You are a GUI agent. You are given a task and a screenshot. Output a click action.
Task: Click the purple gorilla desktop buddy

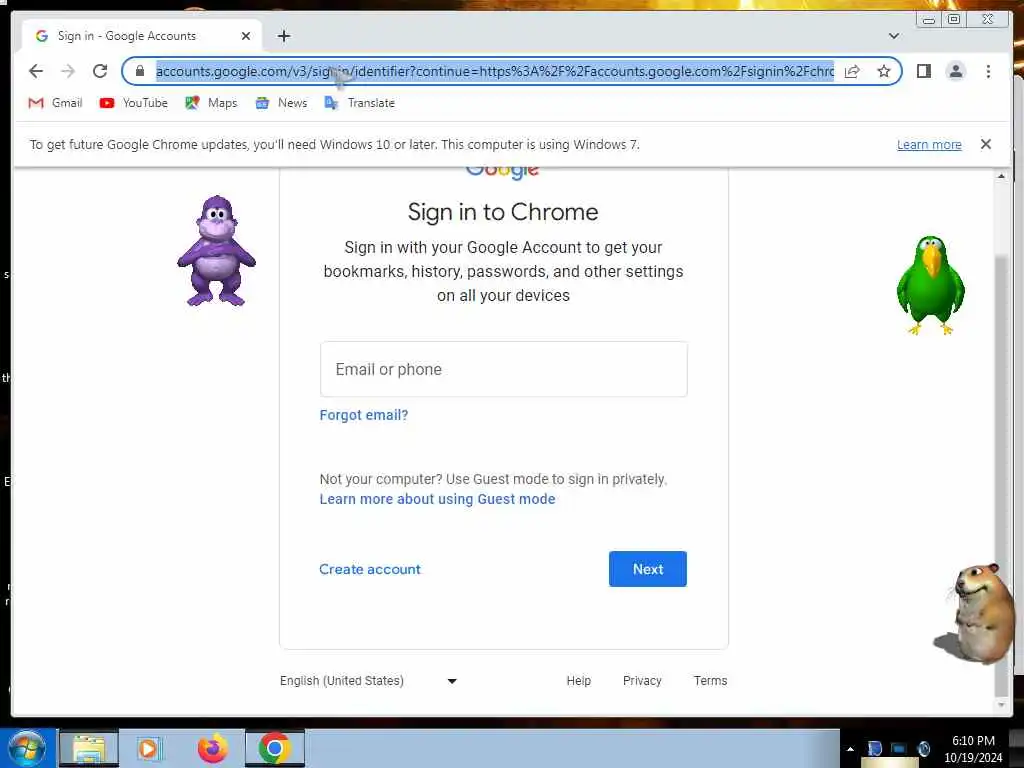216,251
